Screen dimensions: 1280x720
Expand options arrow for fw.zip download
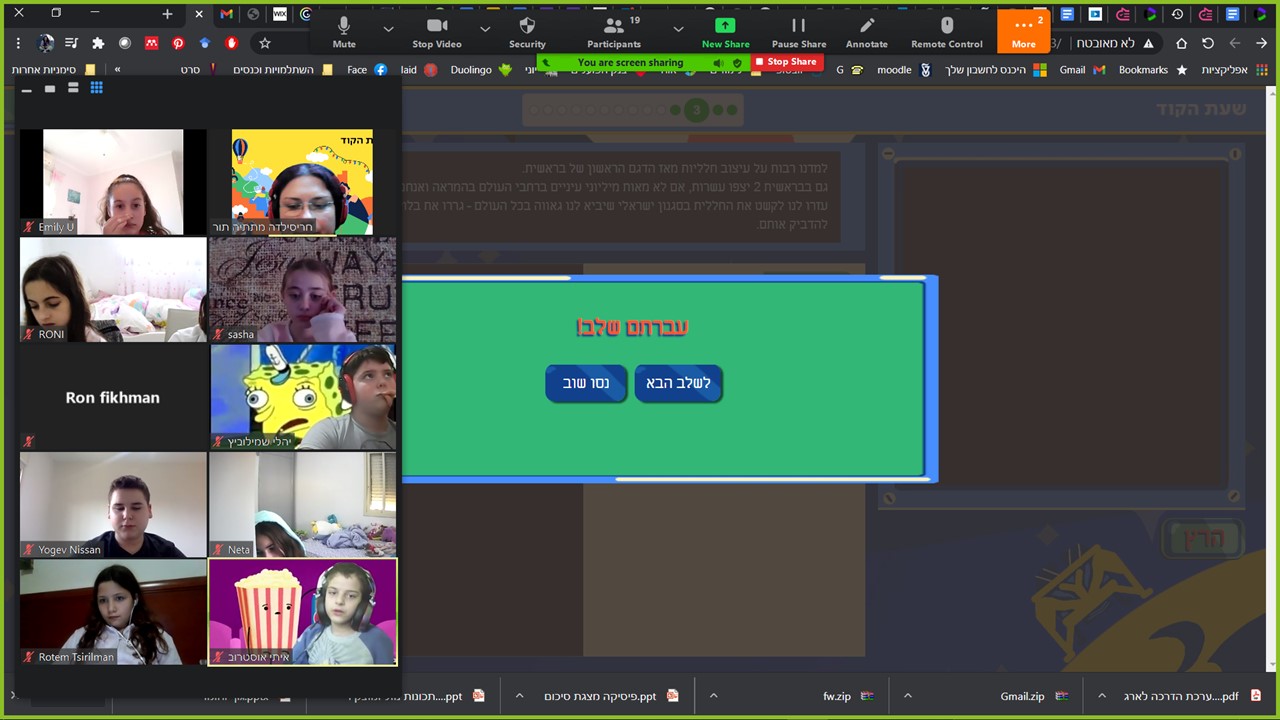tap(713, 696)
